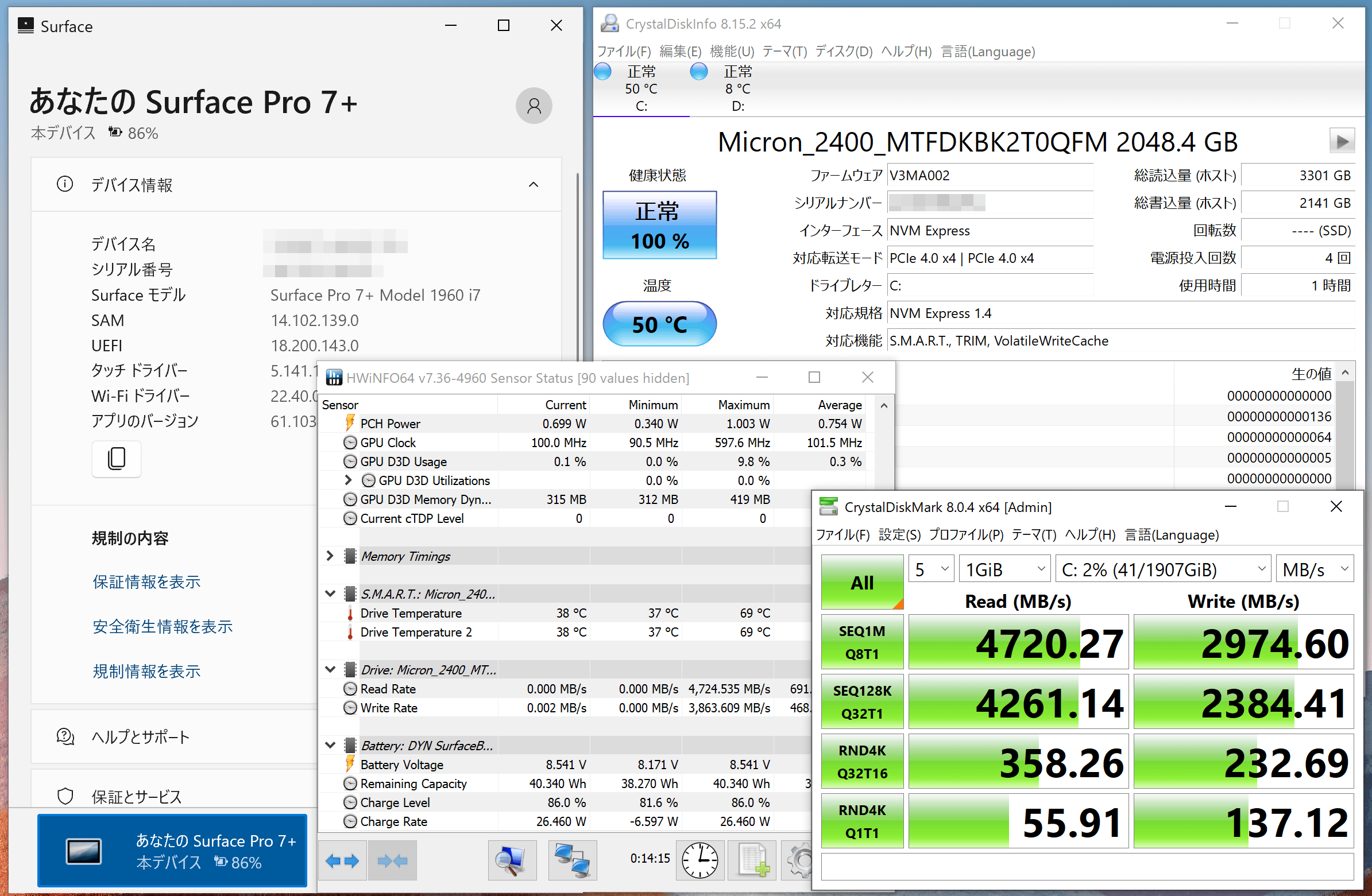
Task: Click the copy device info icon button
Action: click(117, 459)
